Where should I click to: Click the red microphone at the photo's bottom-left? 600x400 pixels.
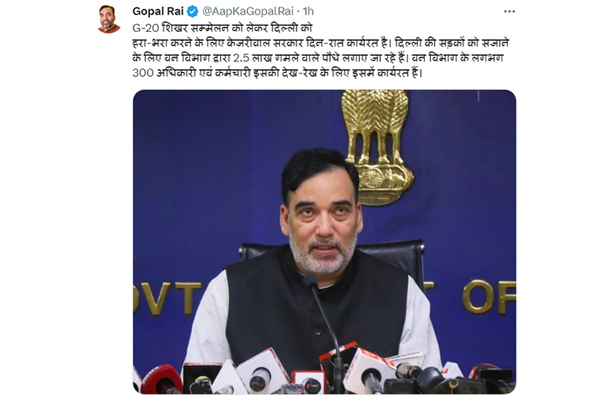161,379
